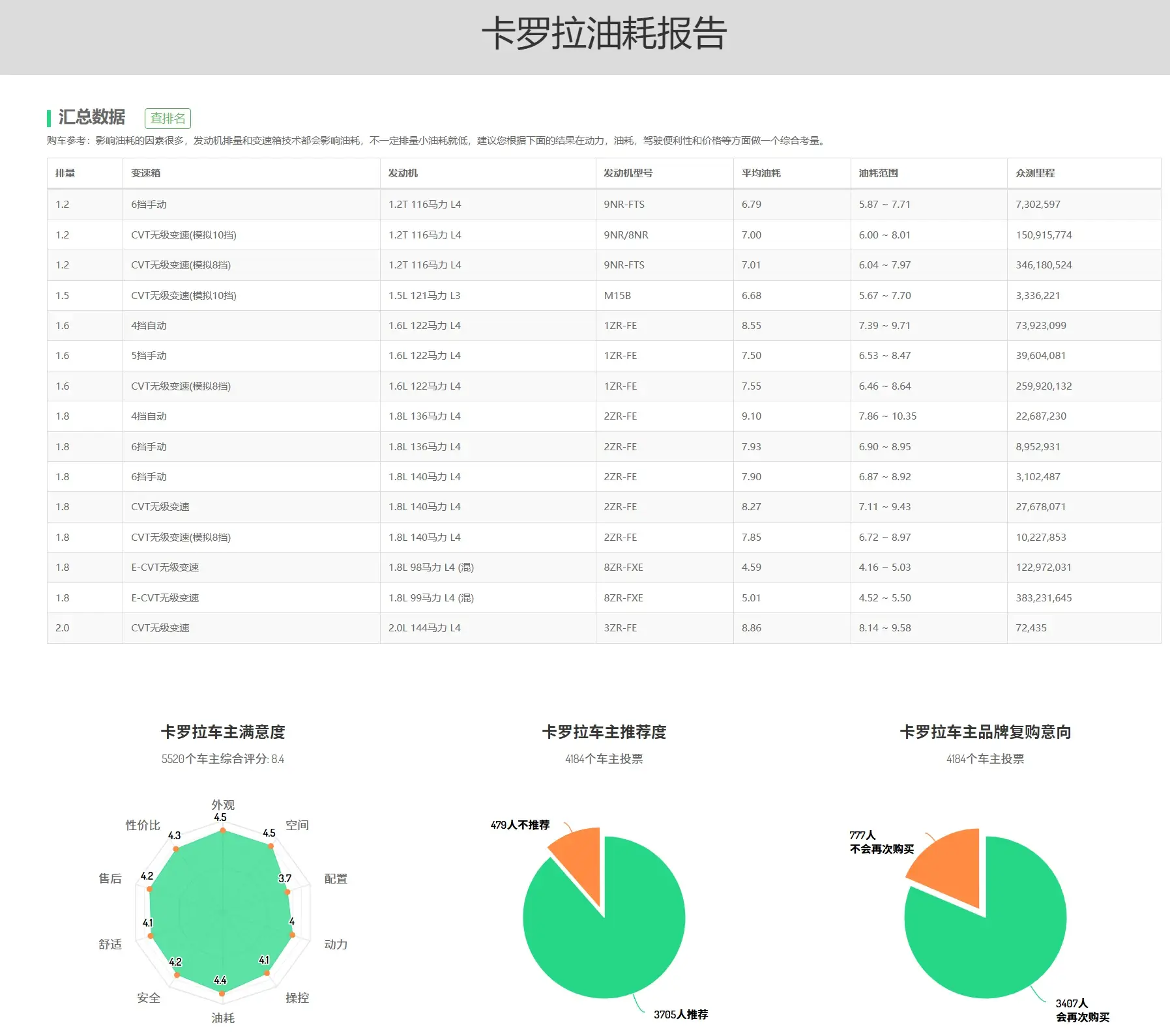Select the 9NR-FTS 6挡手动 table row
The image size is (1170, 1036).
pos(603,205)
